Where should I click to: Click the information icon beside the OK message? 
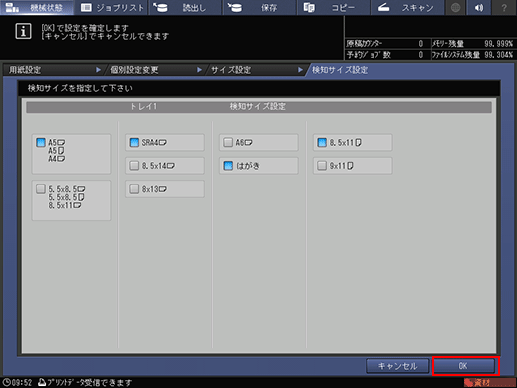point(23,31)
